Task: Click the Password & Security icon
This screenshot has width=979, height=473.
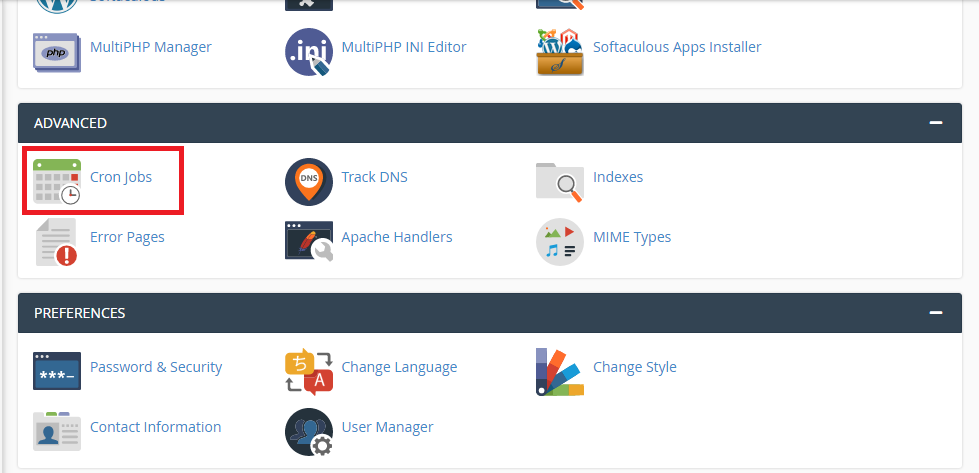Action: (57, 371)
